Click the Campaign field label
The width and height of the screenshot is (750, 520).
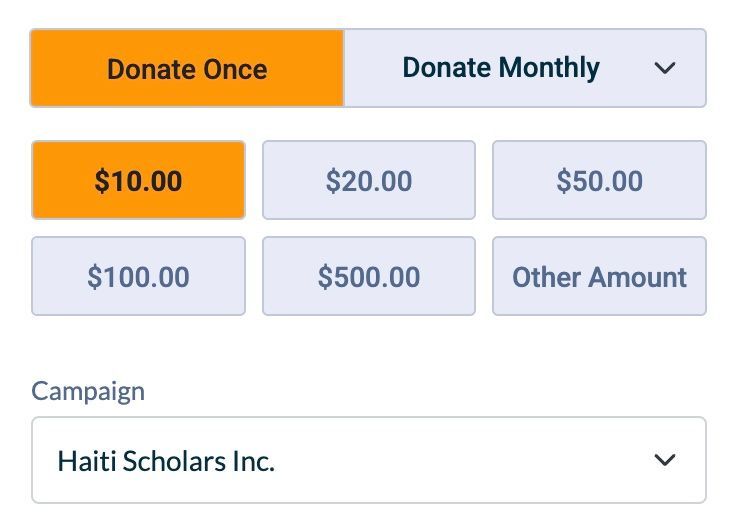(x=88, y=390)
